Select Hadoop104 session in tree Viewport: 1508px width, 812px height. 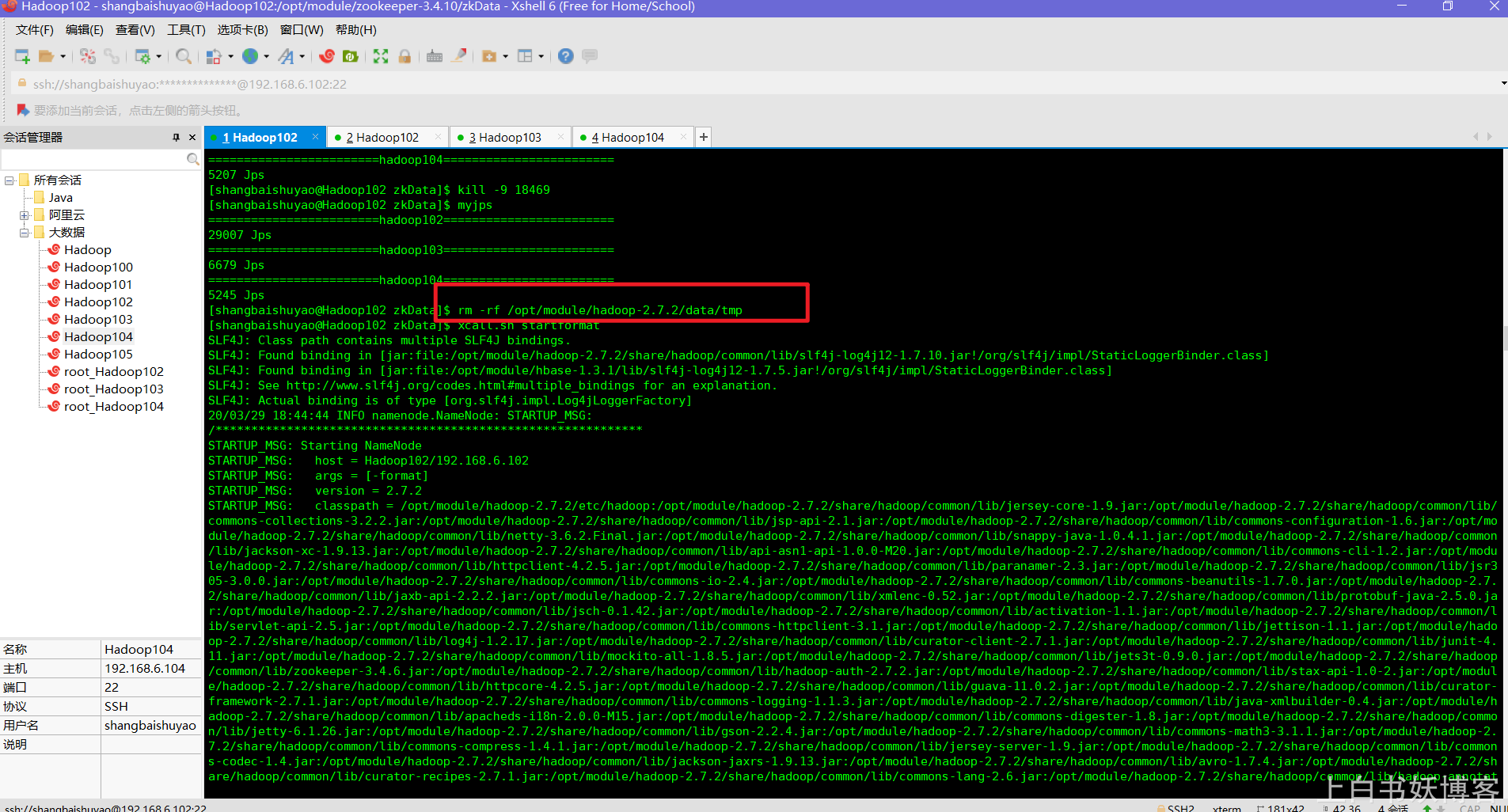coord(90,337)
